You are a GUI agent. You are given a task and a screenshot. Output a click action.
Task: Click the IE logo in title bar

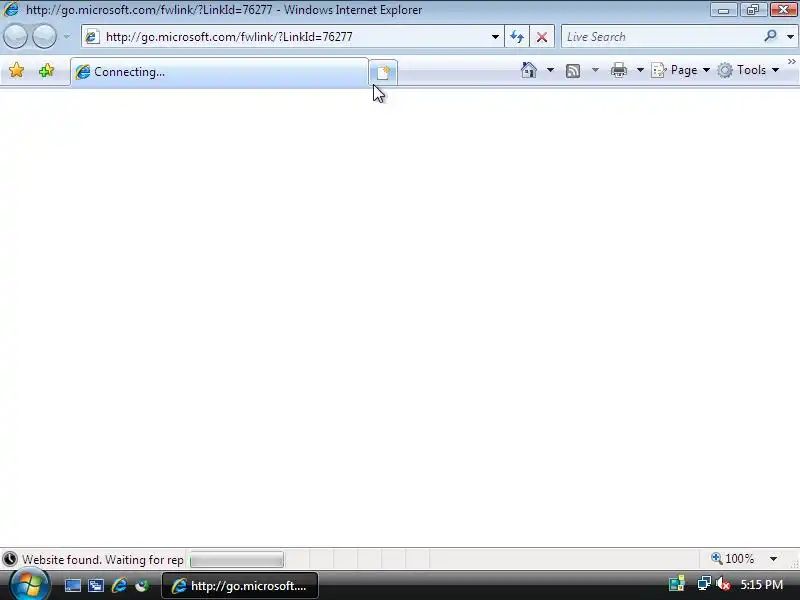(x=11, y=9)
